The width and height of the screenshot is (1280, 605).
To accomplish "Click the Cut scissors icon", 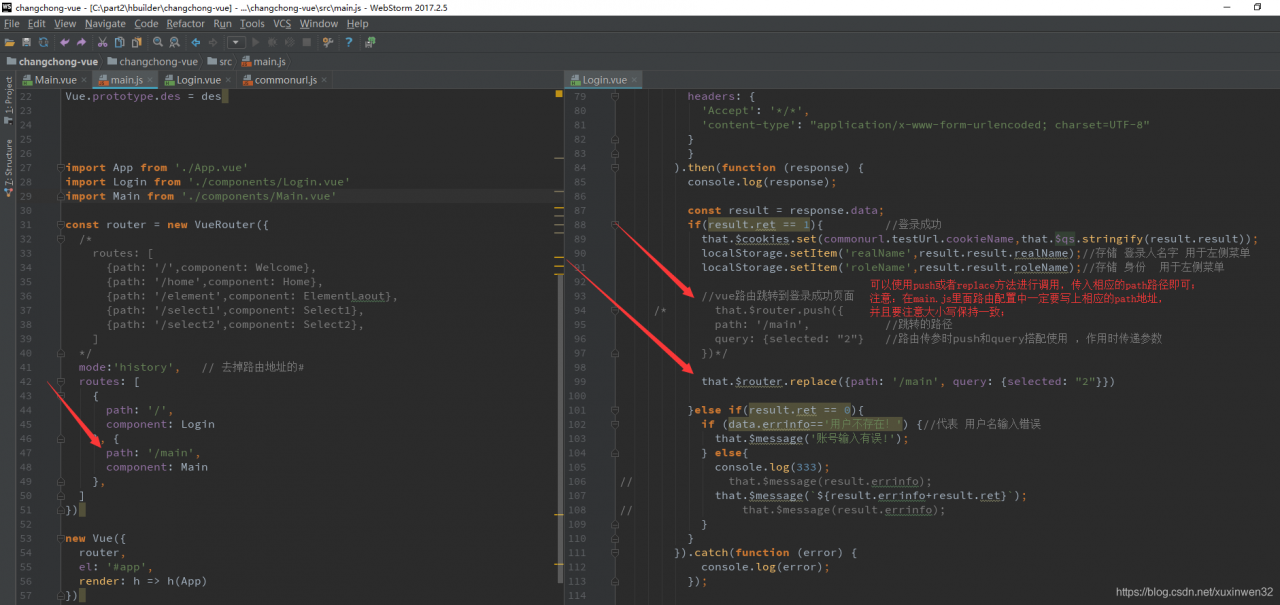I will (x=102, y=43).
